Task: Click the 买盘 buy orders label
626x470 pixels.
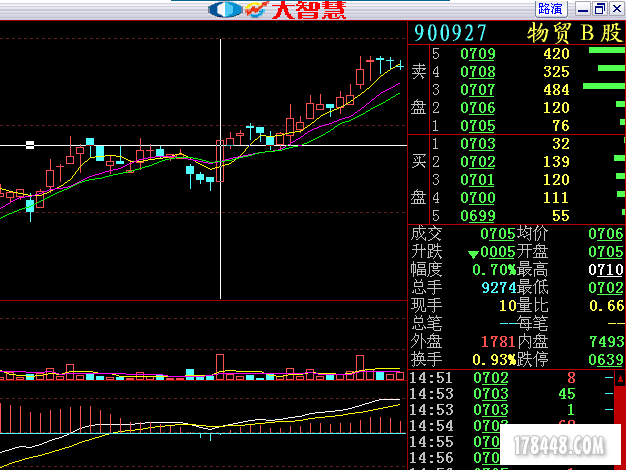Action: (x=418, y=180)
